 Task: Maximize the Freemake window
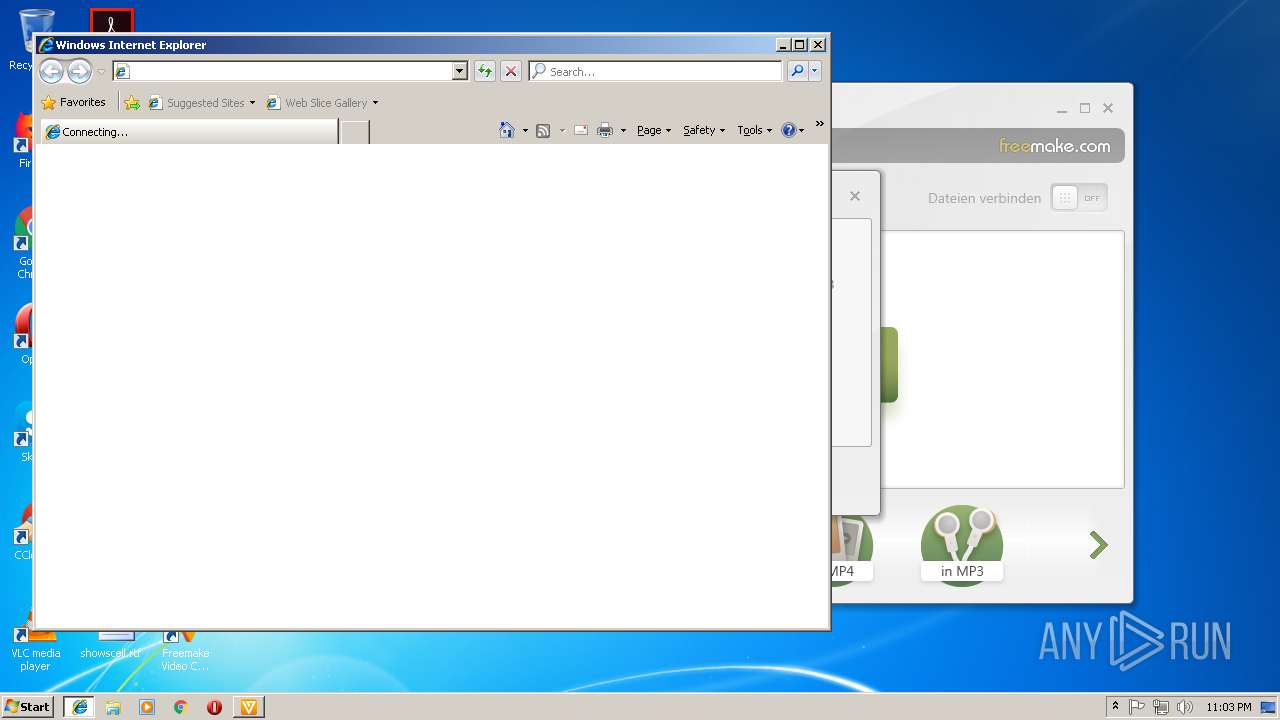[x=1085, y=108]
